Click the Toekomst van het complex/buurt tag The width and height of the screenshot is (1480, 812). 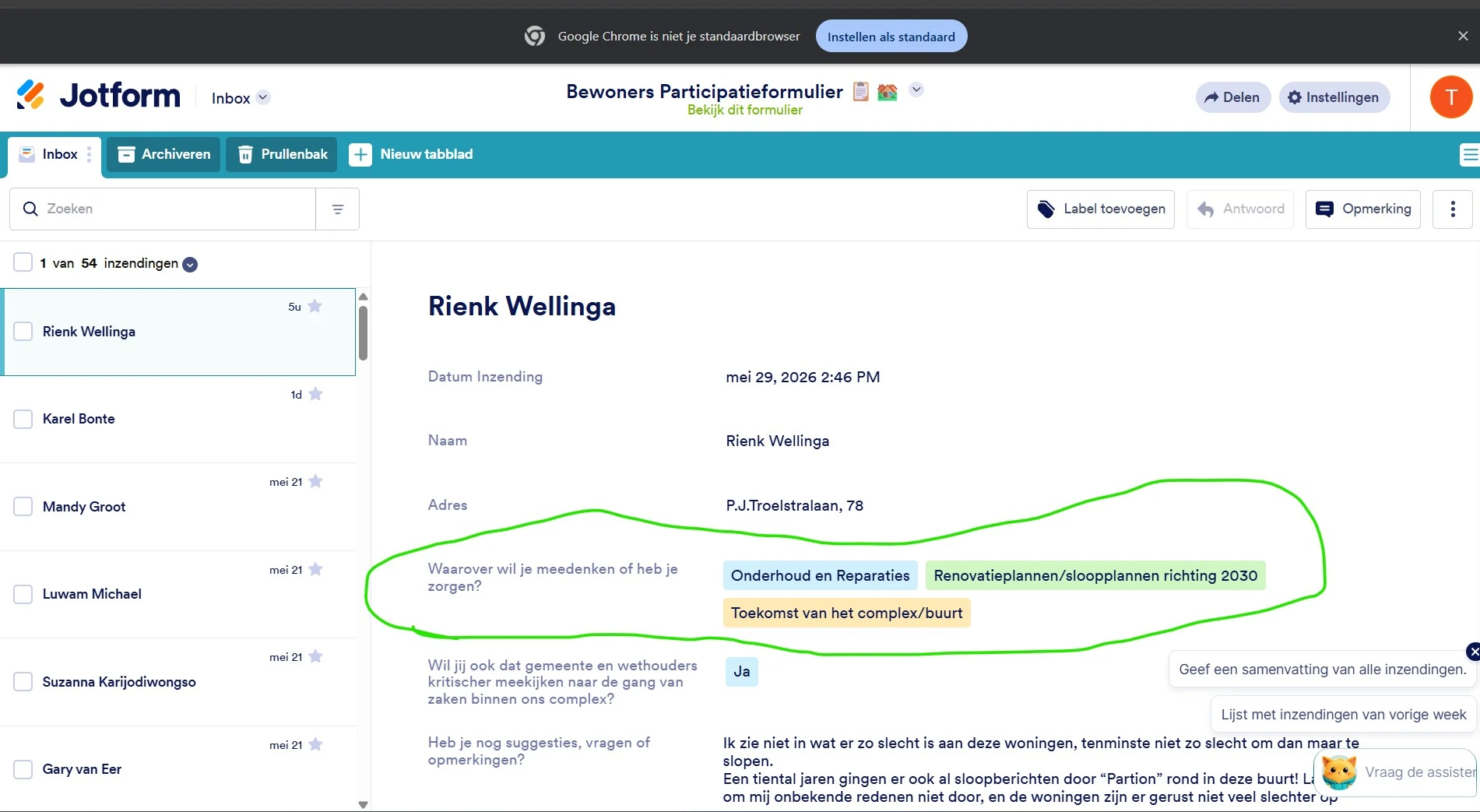pos(847,613)
